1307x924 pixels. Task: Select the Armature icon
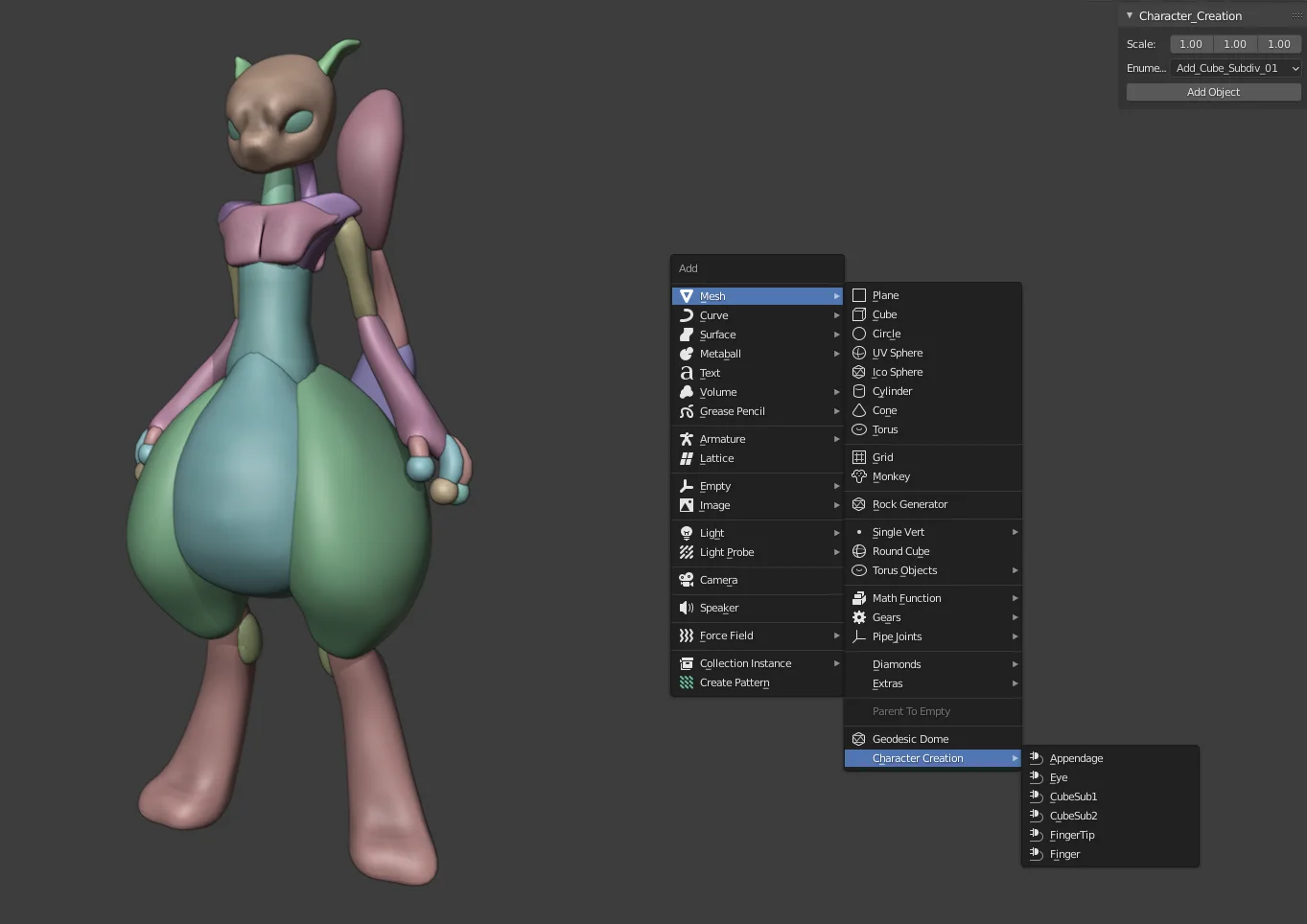(x=686, y=438)
